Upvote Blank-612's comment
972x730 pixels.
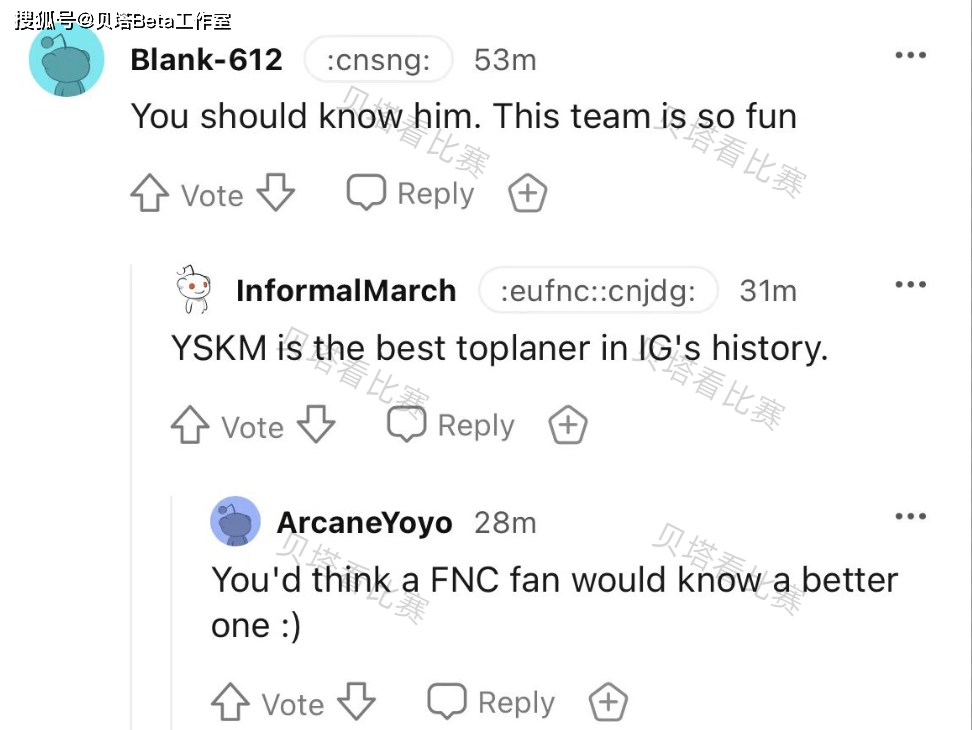tap(150, 194)
